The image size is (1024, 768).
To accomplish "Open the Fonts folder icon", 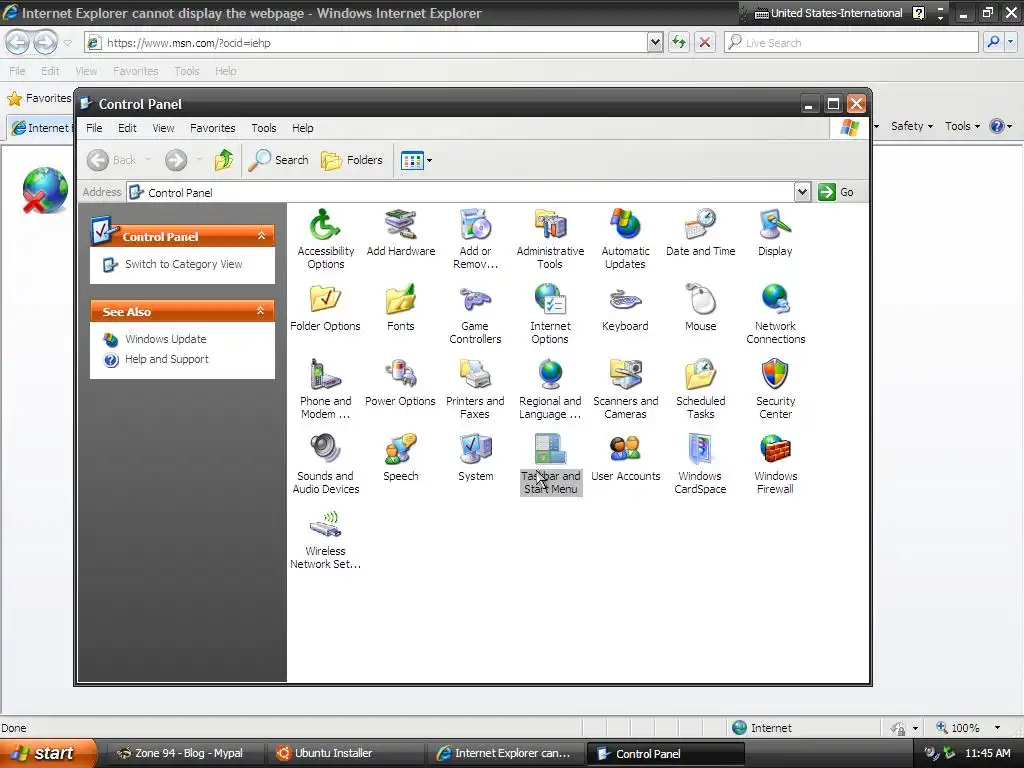I will (x=400, y=308).
